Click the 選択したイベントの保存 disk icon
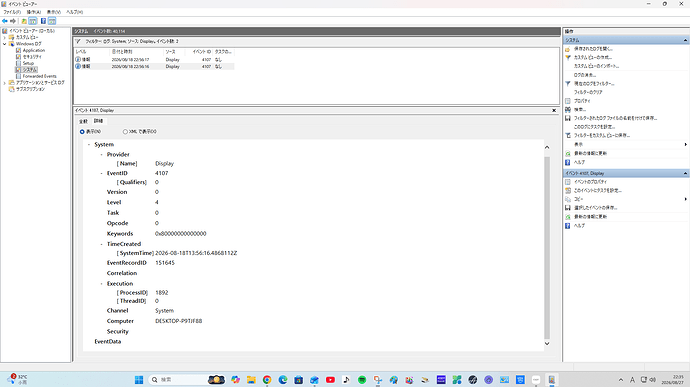The width and height of the screenshot is (690, 387). 568,208
